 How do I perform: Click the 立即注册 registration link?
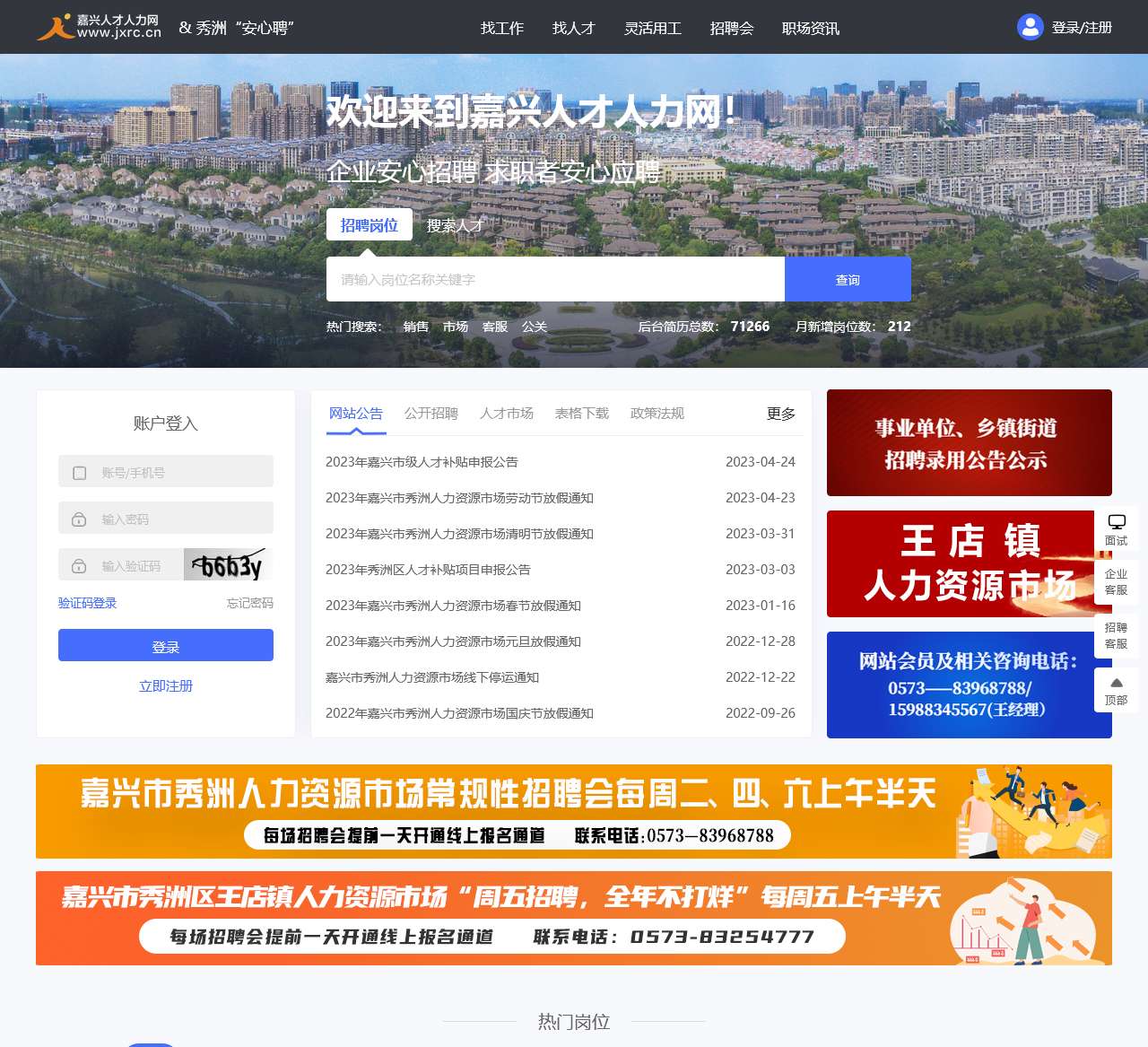coord(165,685)
